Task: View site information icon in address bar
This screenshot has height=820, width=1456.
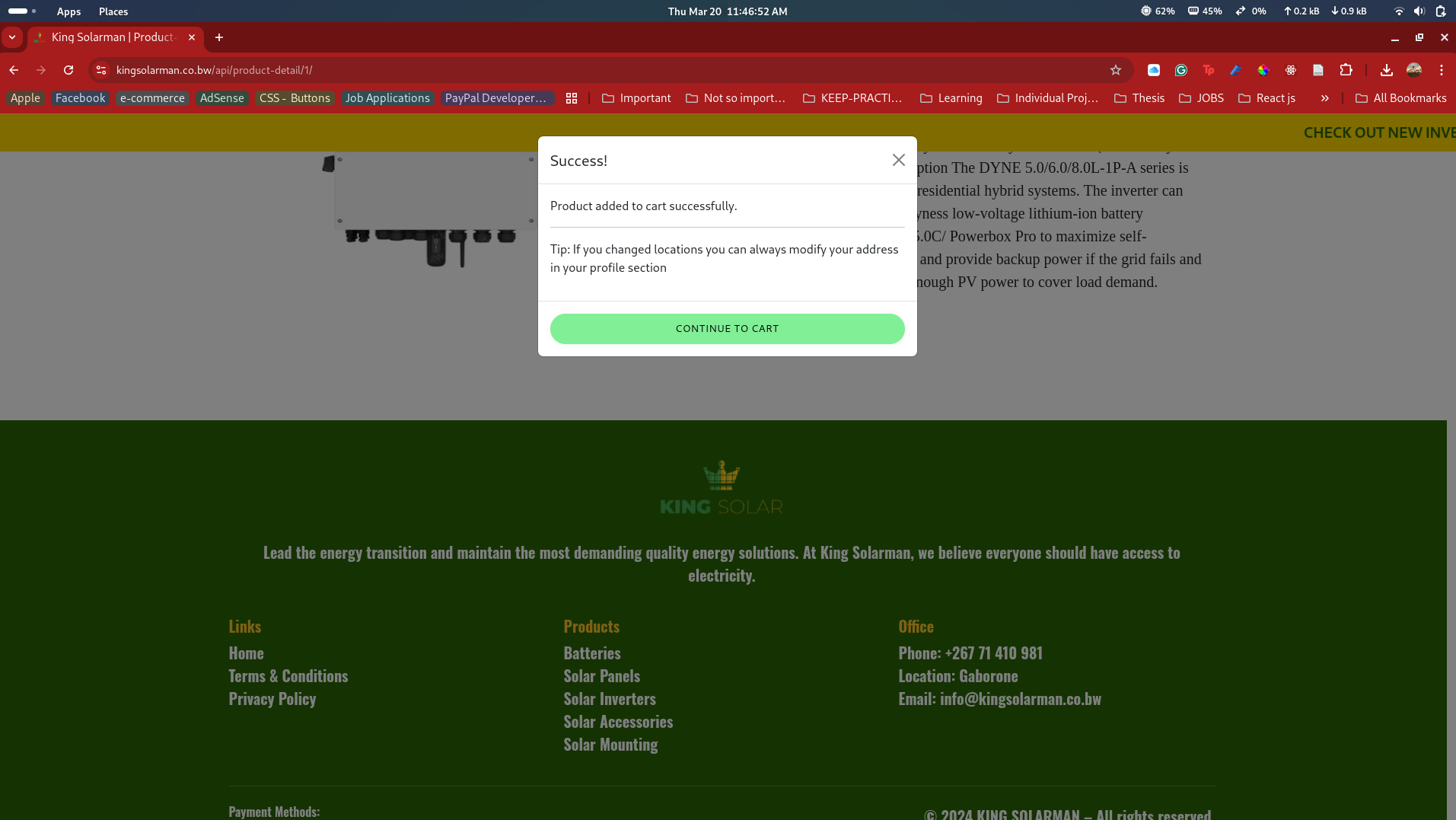Action: [101, 70]
